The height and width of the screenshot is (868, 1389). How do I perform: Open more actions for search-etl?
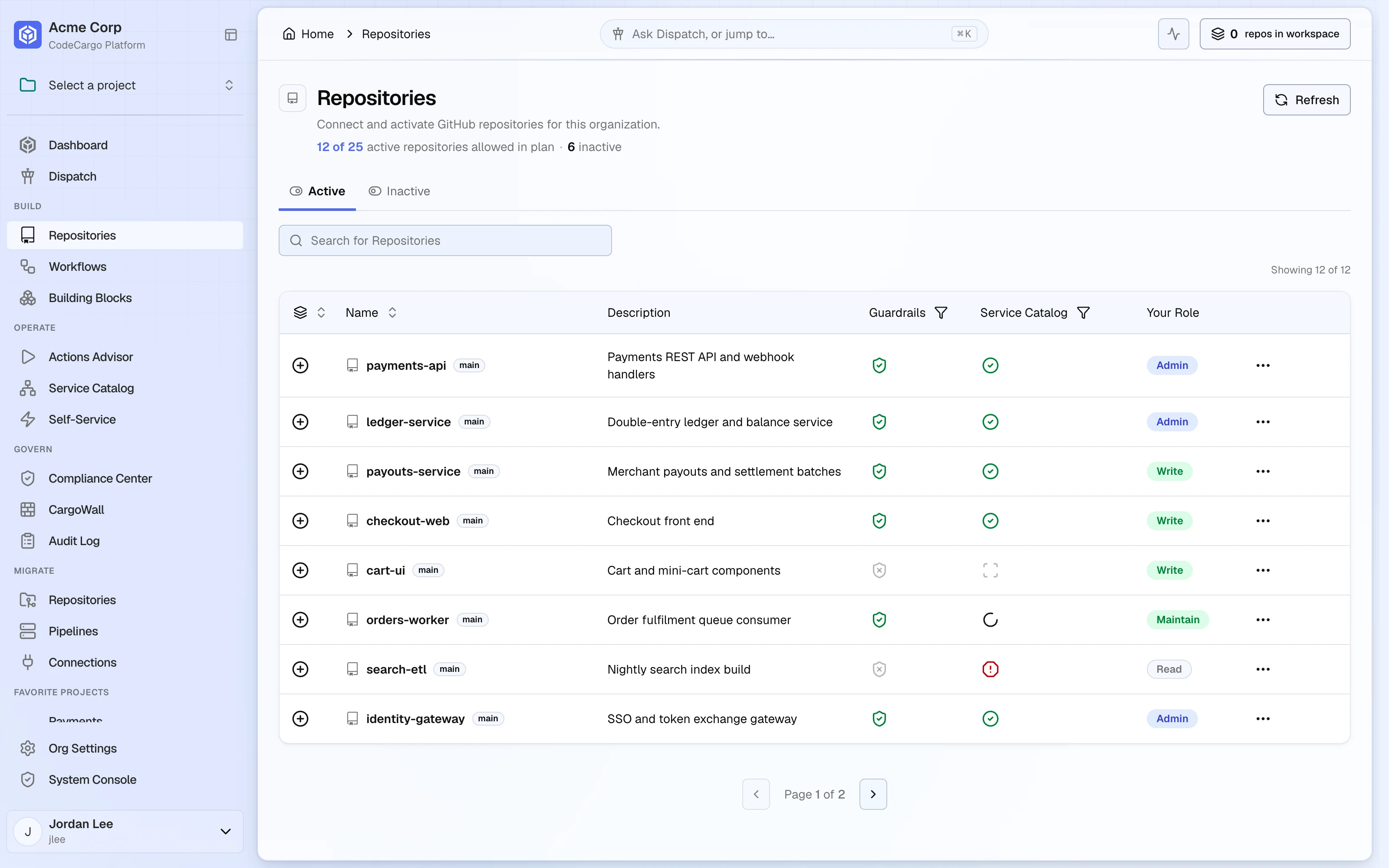coord(1263,669)
